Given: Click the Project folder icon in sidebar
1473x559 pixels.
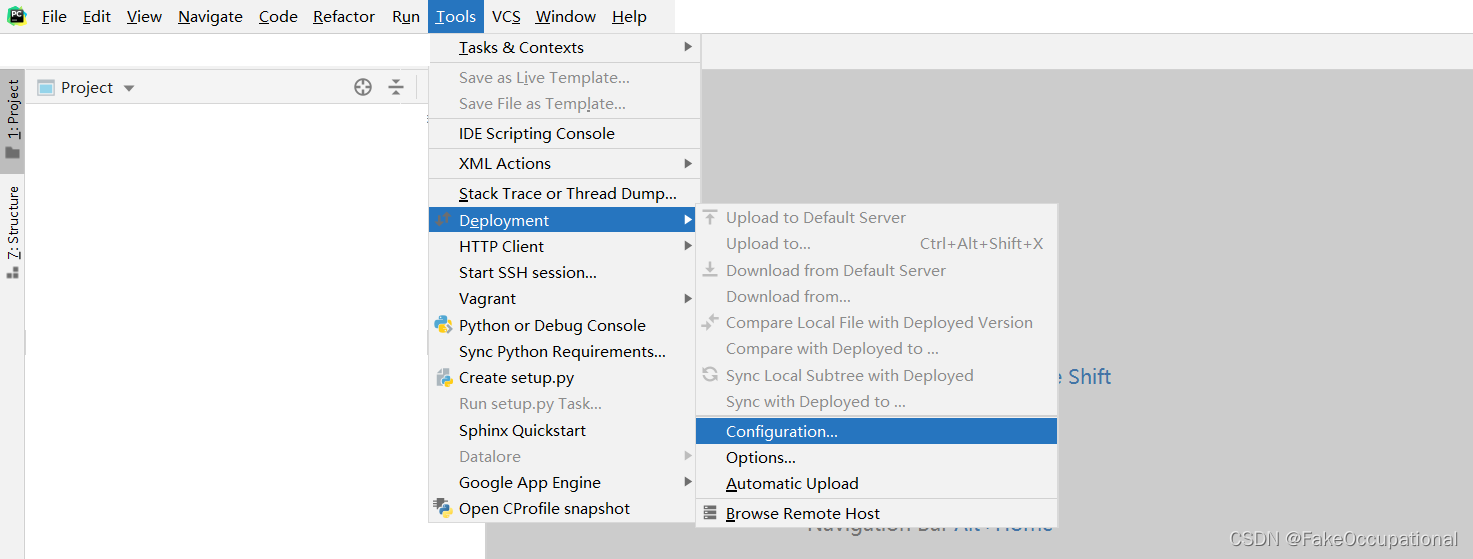Looking at the screenshot, I should click(12, 153).
